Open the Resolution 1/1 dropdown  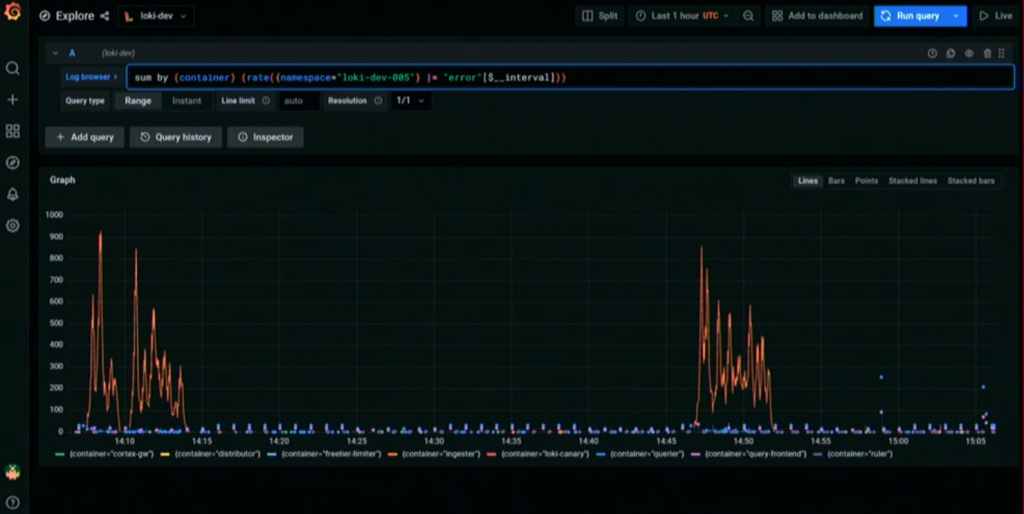(410, 101)
